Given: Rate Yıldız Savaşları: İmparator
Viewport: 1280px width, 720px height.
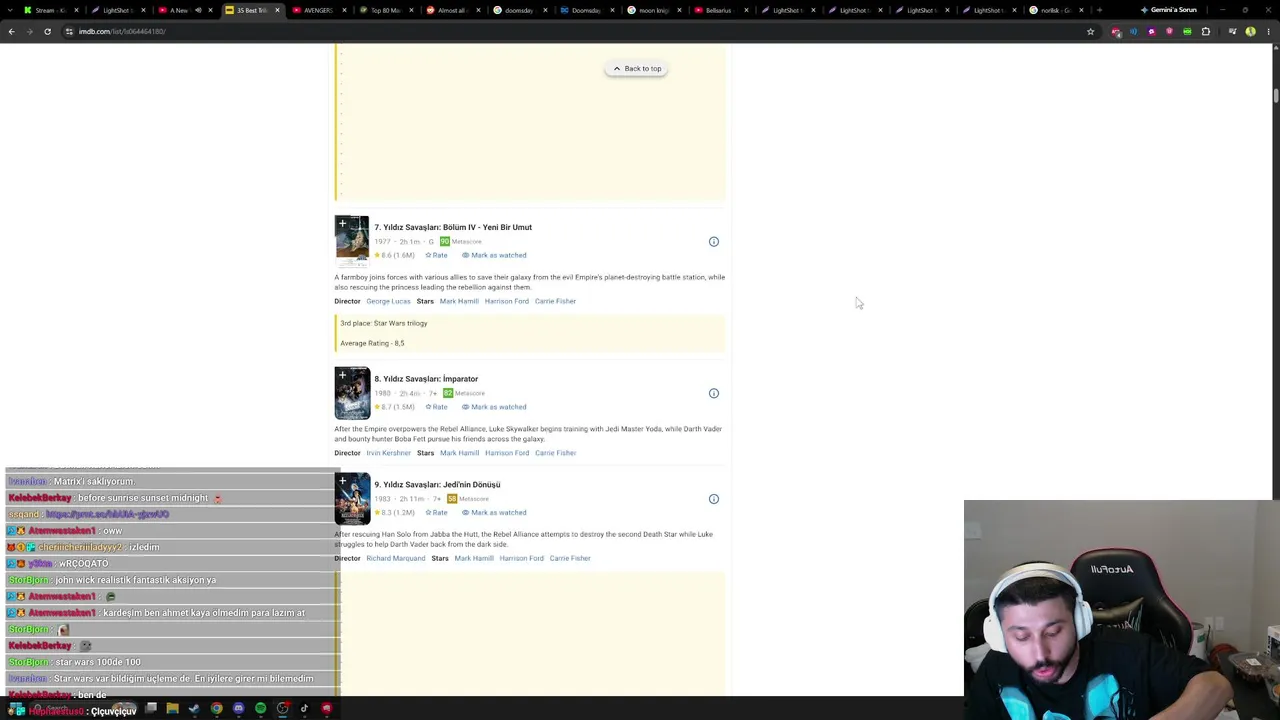Looking at the screenshot, I should (x=436, y=407).
